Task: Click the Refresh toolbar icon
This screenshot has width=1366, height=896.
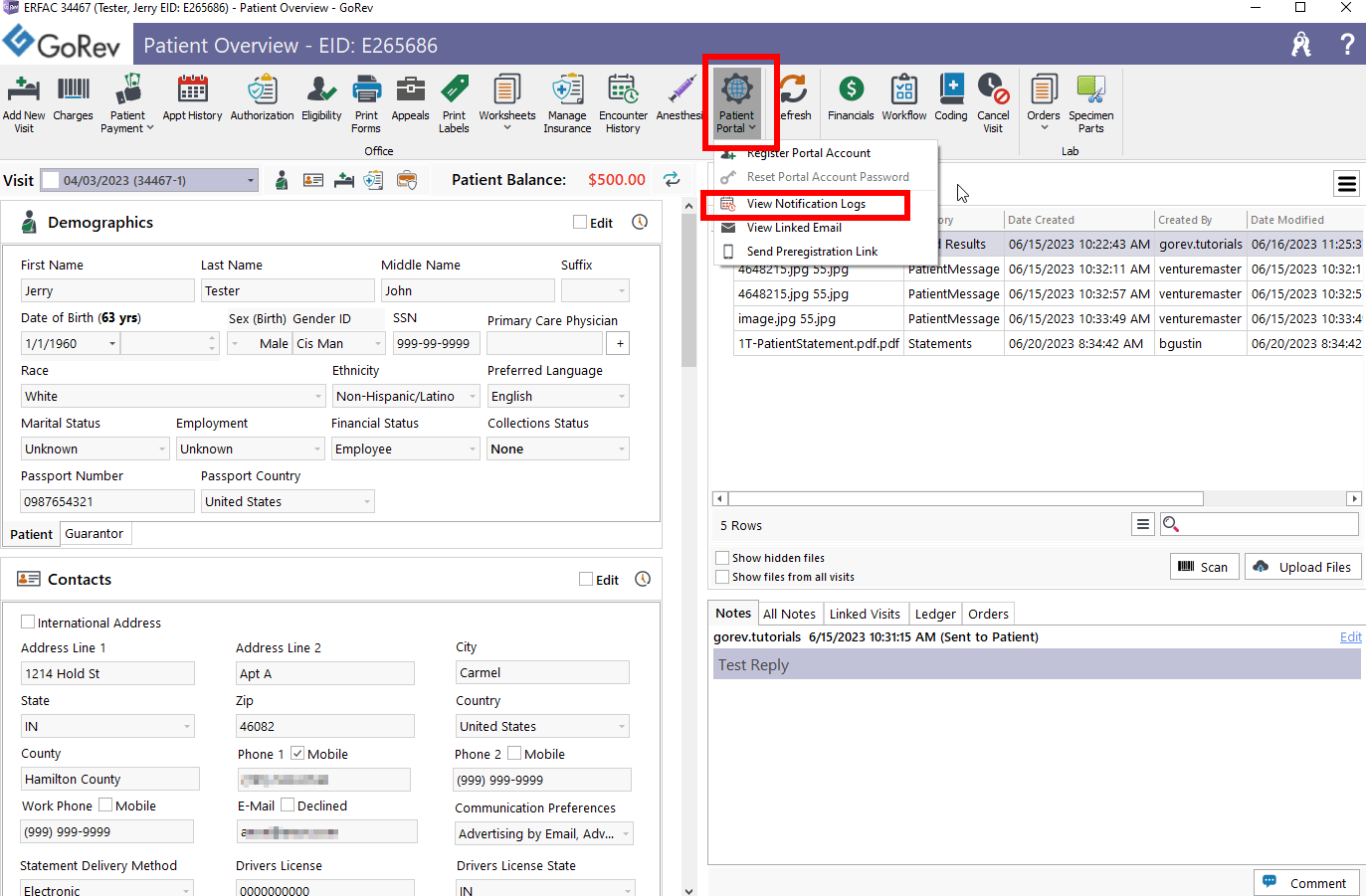Action: coord(794,97)
